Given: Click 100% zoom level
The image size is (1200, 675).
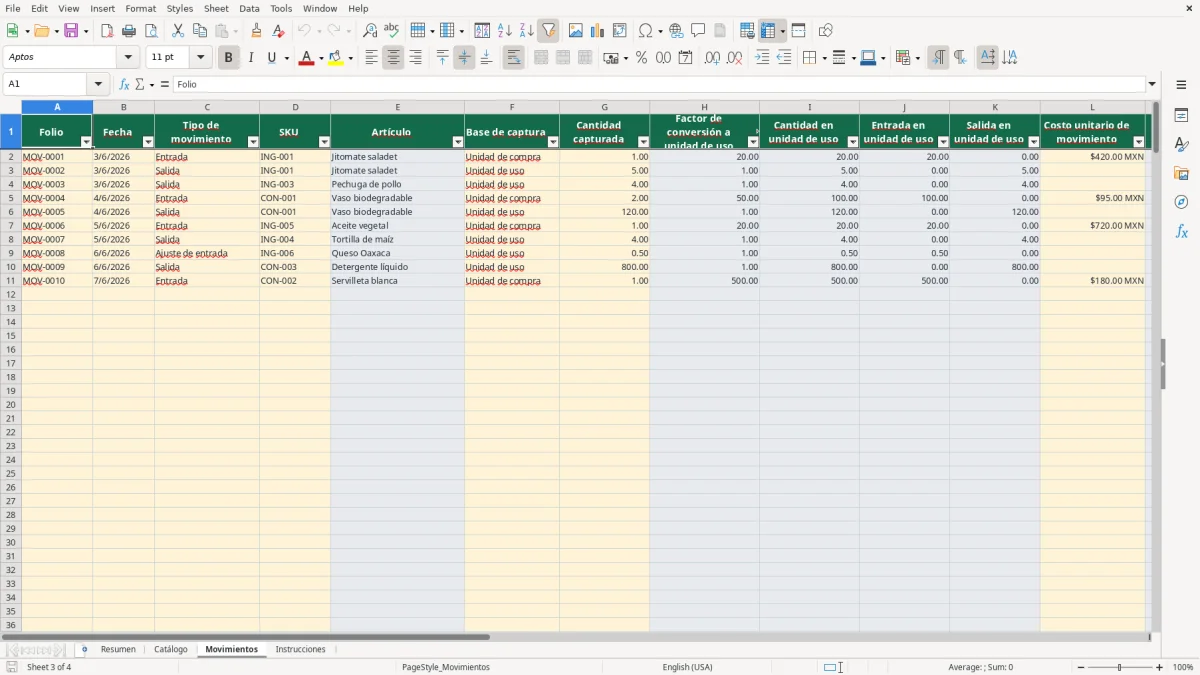Looking at the screenshot, I should pyautogui.click(x=1183, y=667).
